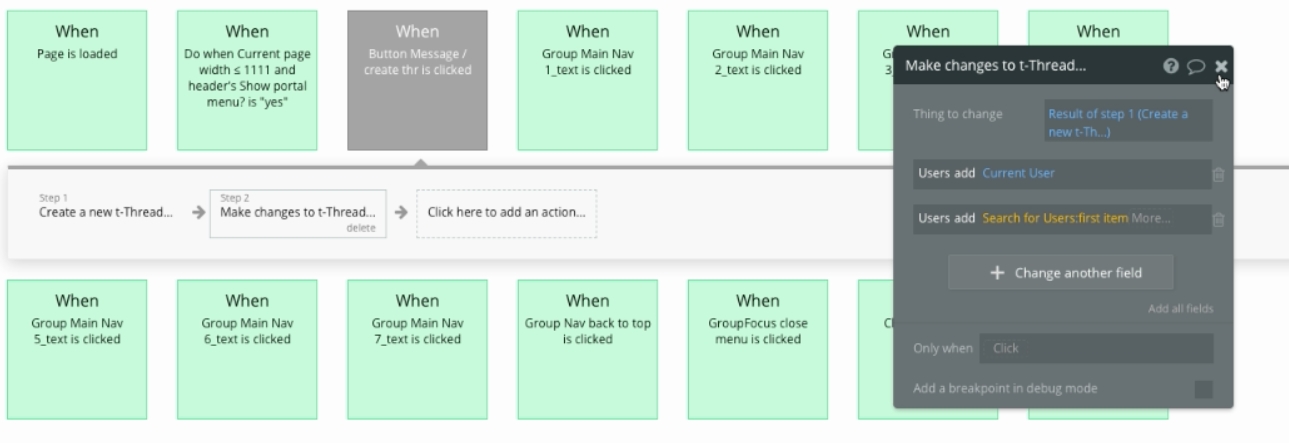Select Step 1 Create a new t-Thread
The height and width of the screenshot is (443, 1289).
(x=105, y=212)
